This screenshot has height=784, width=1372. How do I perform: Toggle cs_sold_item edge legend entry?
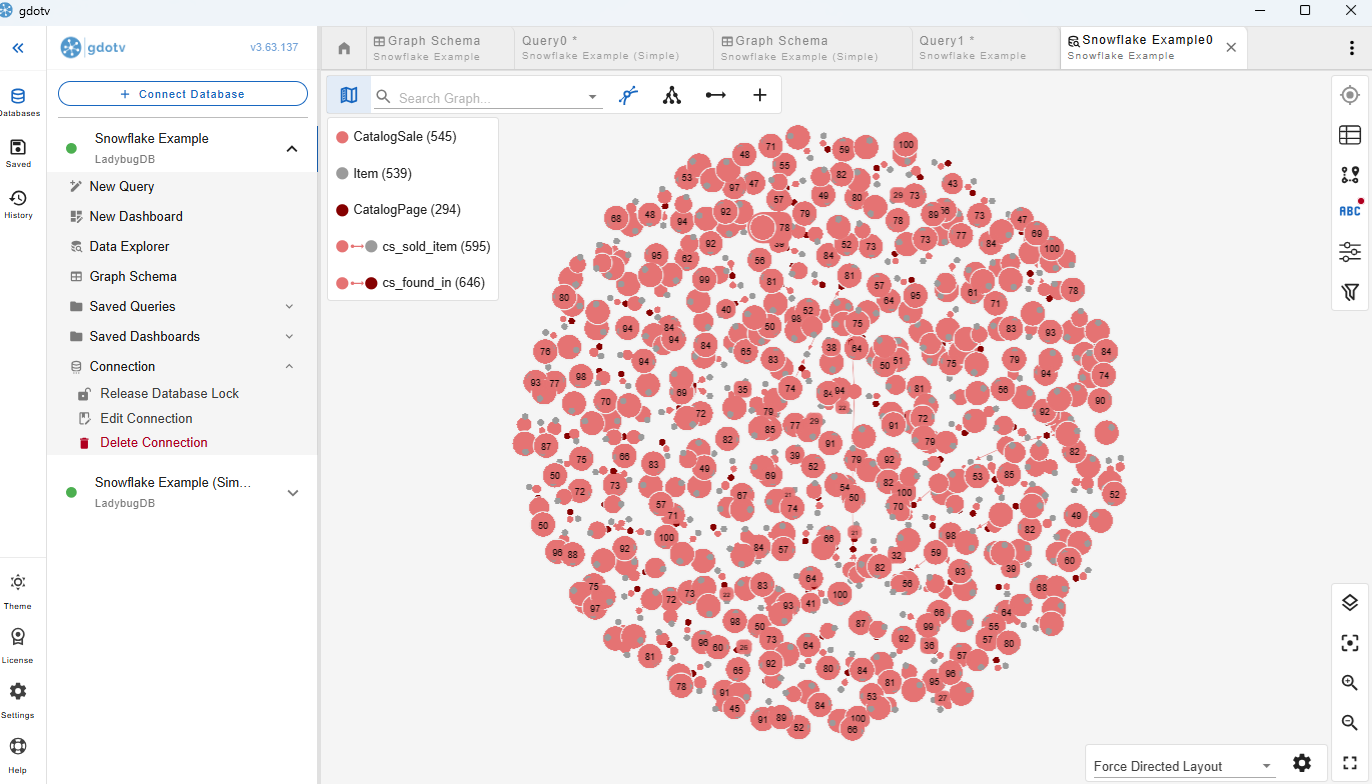tap(413, 246)
